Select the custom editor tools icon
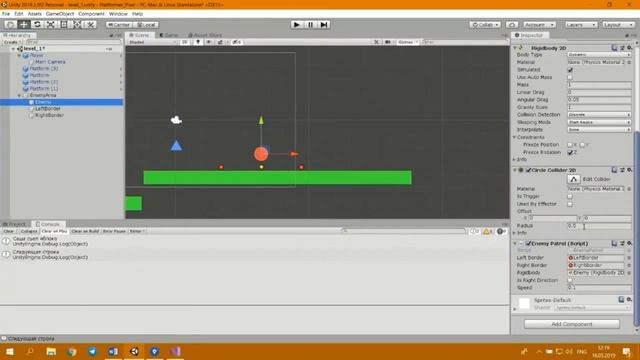 [x=90, y=24]
